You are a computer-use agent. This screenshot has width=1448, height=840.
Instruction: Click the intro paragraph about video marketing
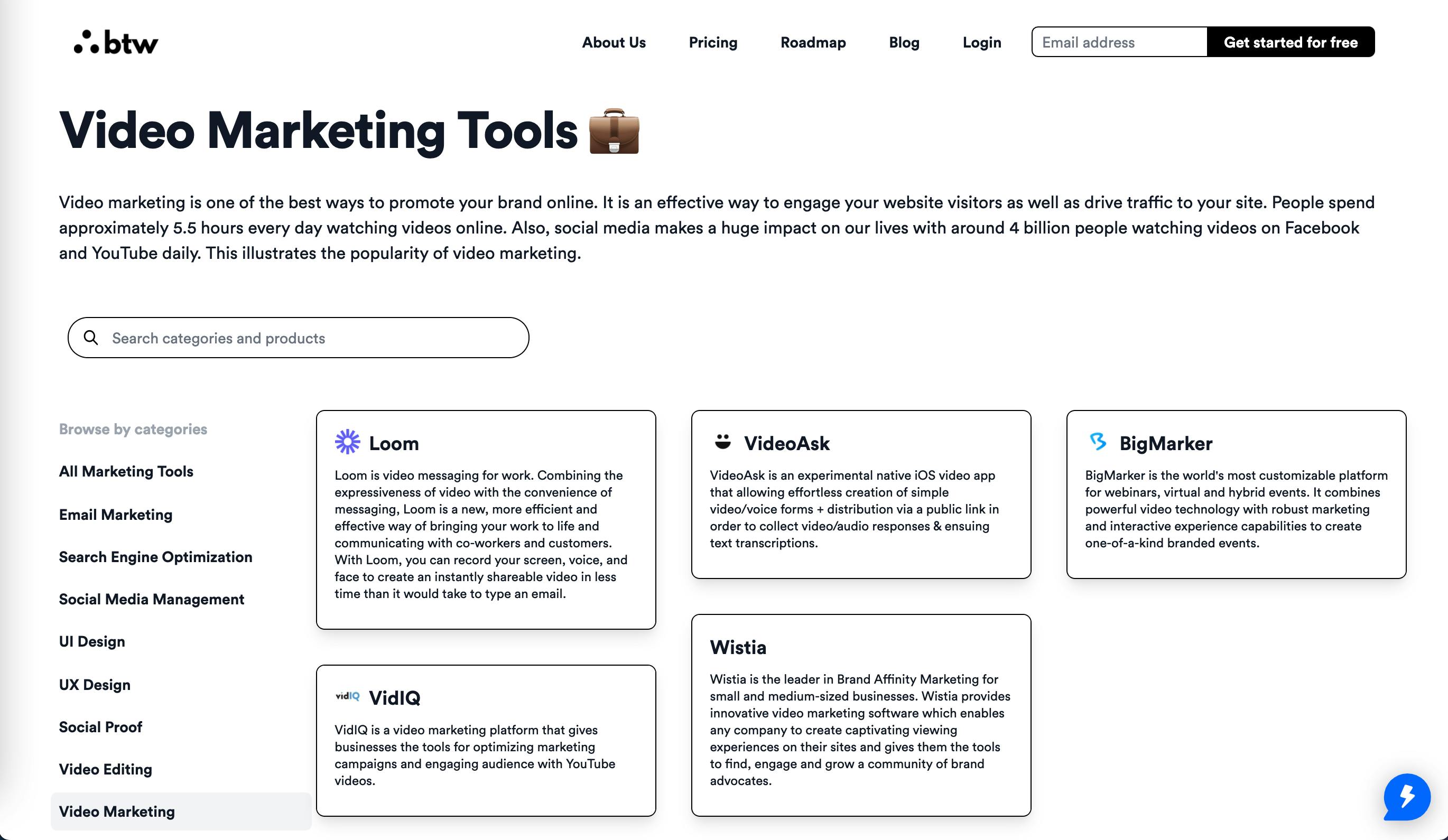tap(717, 228)
